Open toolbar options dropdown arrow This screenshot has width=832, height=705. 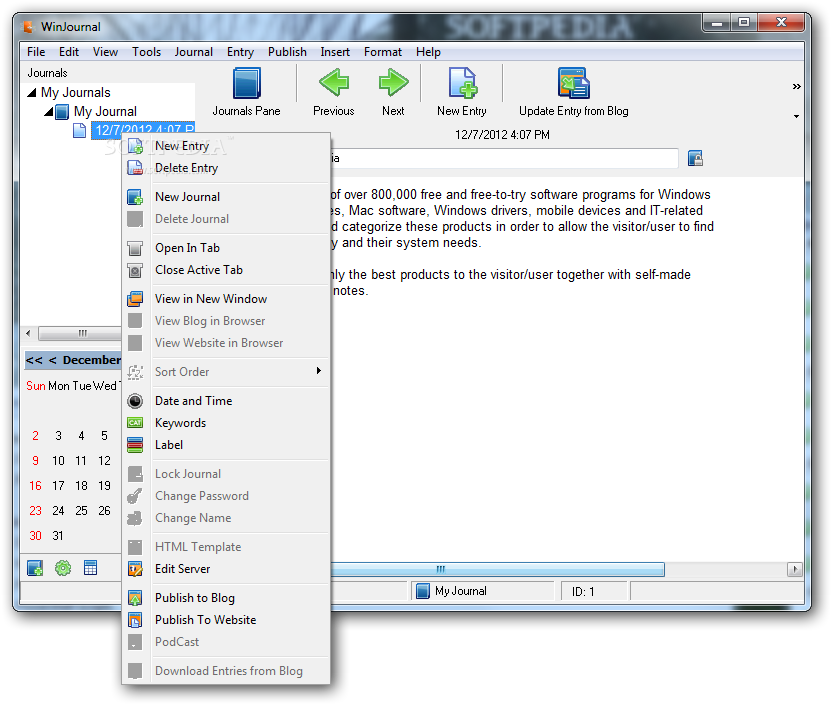(796, 116)
